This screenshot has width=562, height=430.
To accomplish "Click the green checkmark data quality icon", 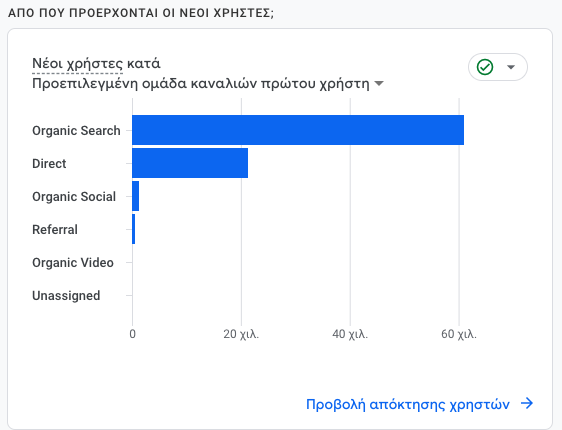I will pos(485,67).
